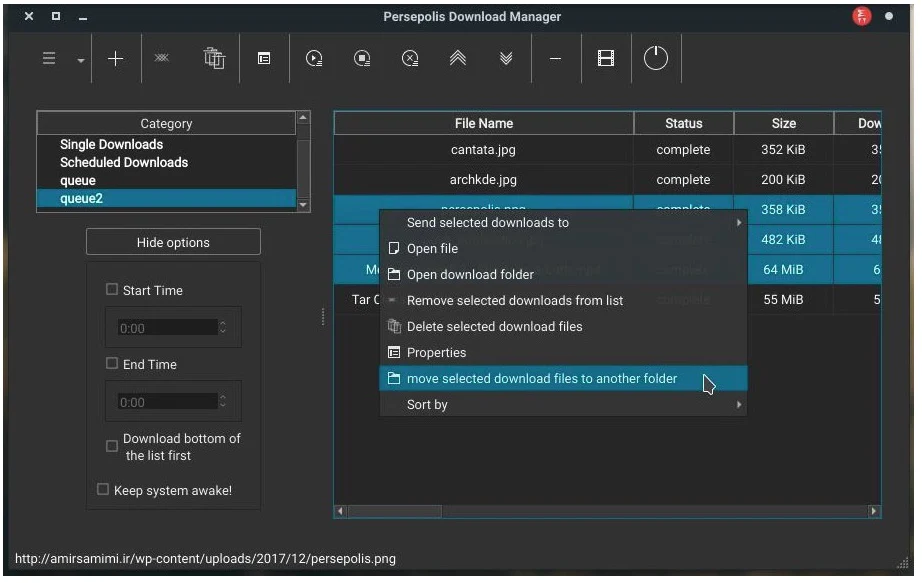The width and height of the screenshot is (922, 583).
Task: Select the queue2 category
Action: 166,198
